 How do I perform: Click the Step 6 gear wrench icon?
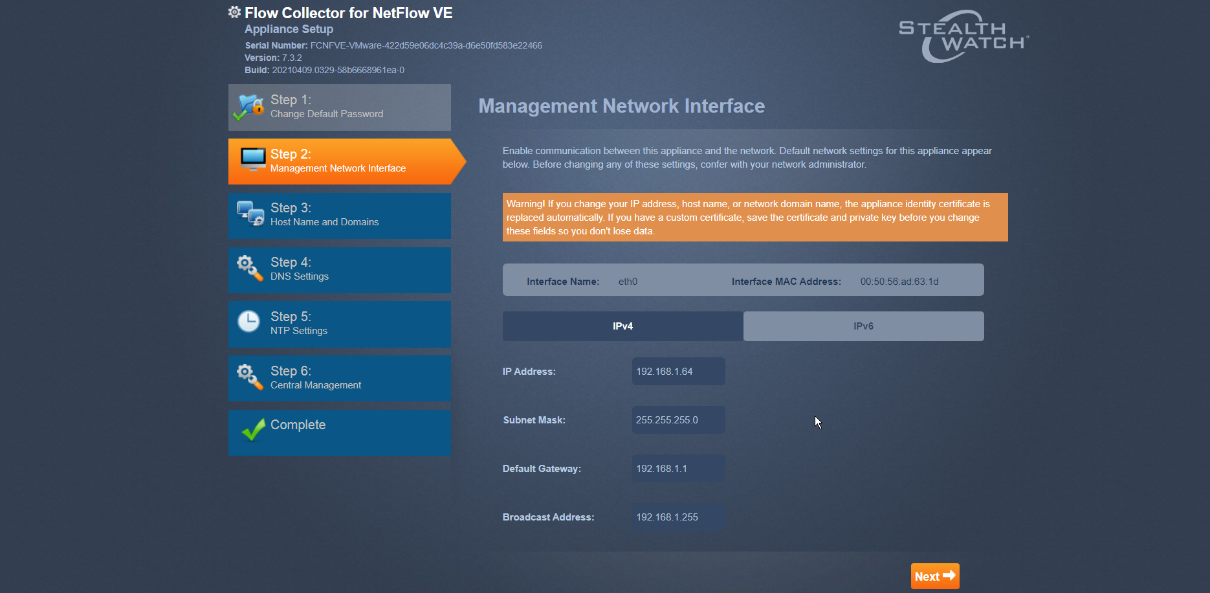[250, 376]
